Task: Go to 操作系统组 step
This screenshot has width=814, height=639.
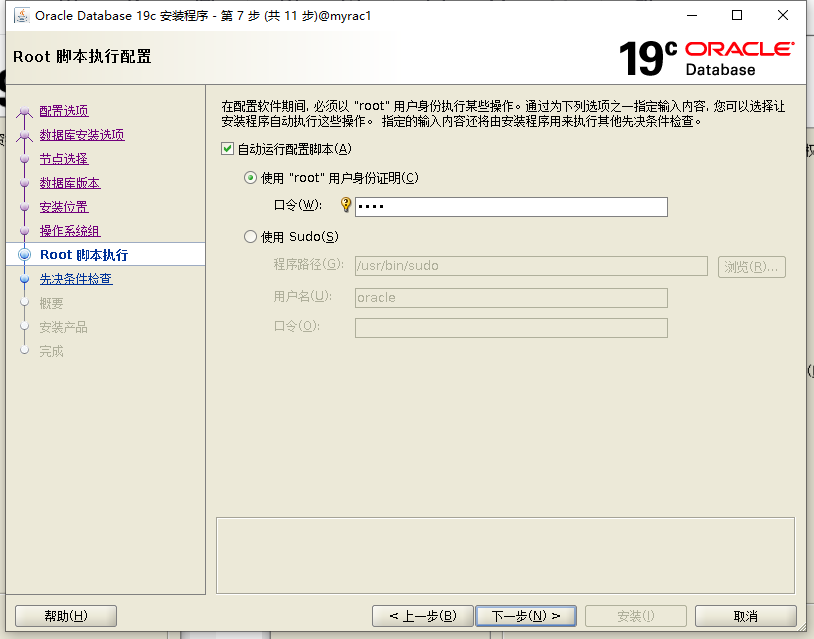Action: point(70,230)
